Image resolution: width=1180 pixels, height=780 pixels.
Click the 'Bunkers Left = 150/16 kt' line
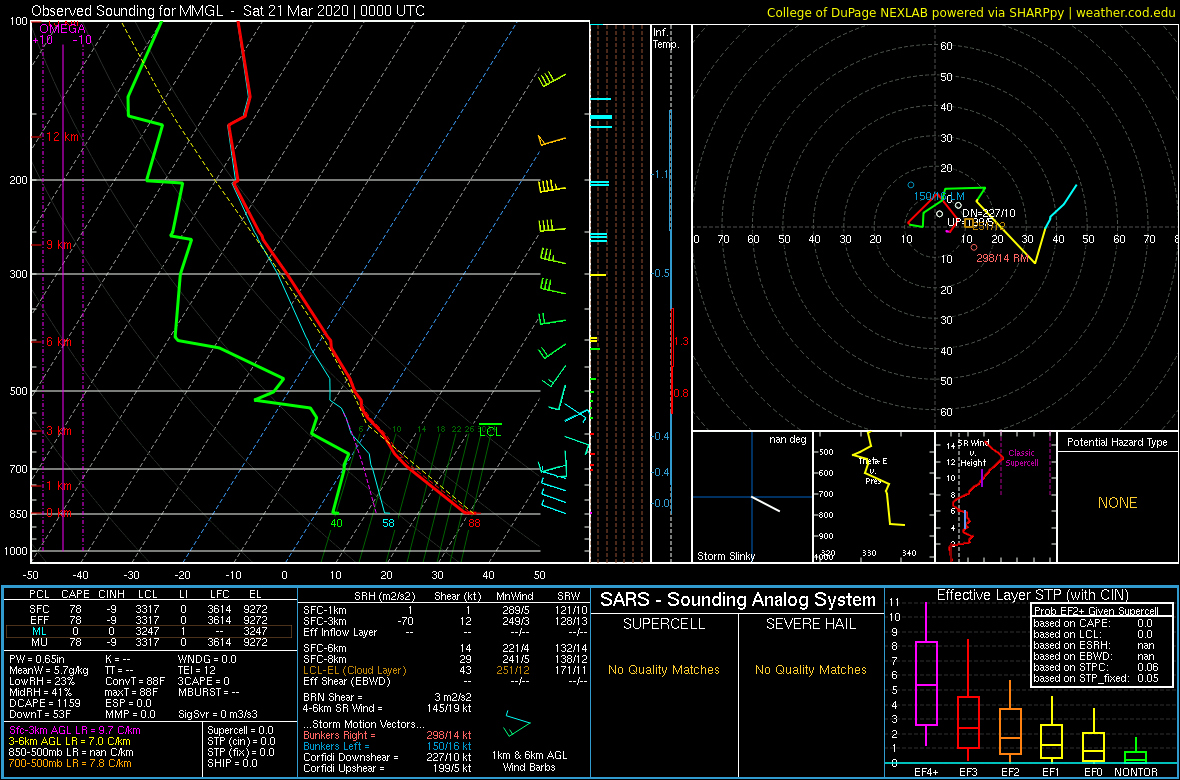(x=387, y=745)
